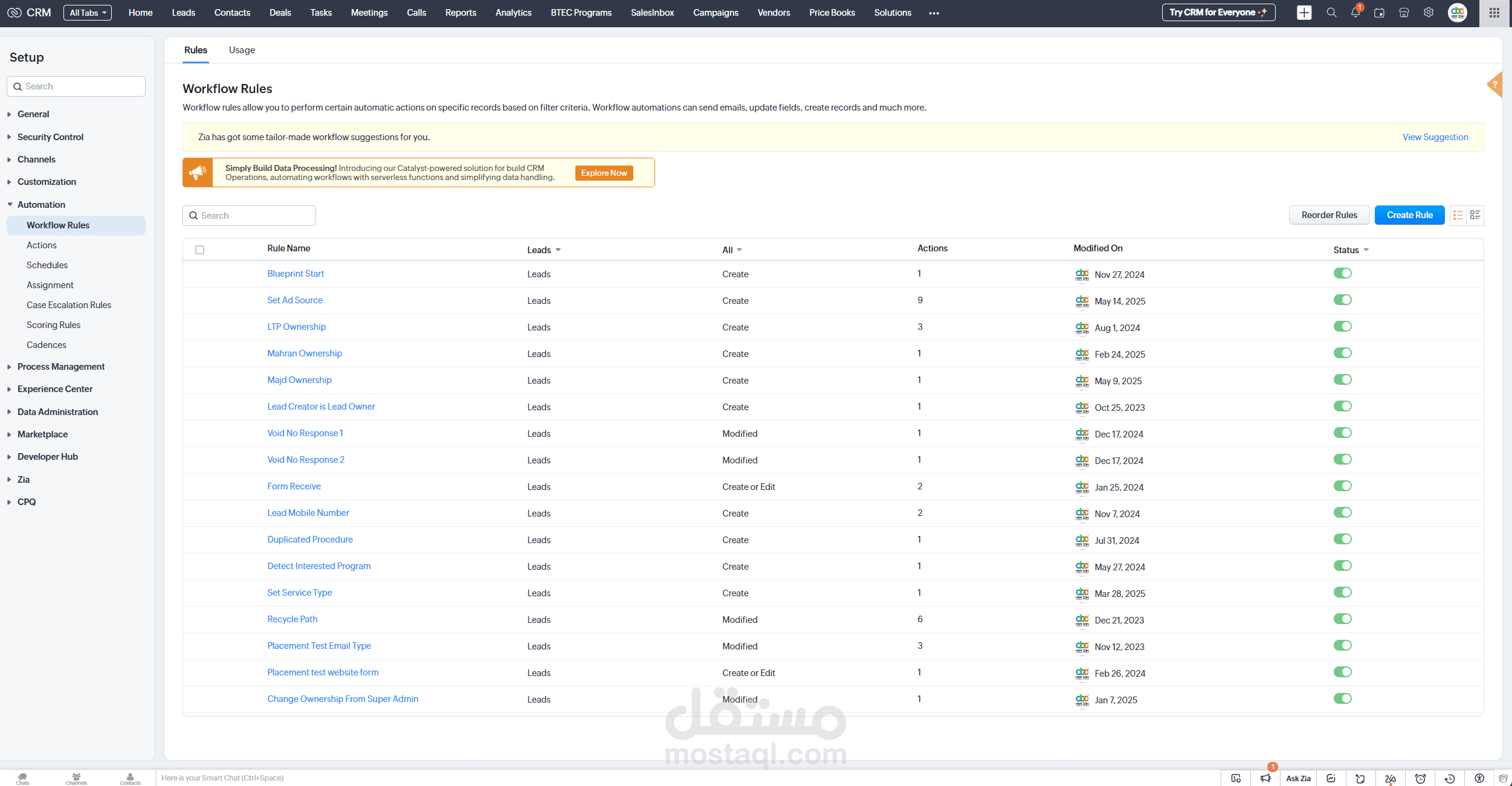Toggle status of Recycle Path rule
1512x786 pixels.
(x=1343, y=619)
